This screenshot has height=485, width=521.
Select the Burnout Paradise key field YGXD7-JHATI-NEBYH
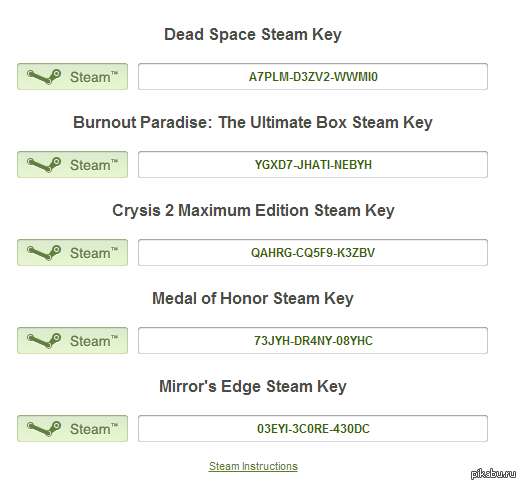(x=313, y=165)
